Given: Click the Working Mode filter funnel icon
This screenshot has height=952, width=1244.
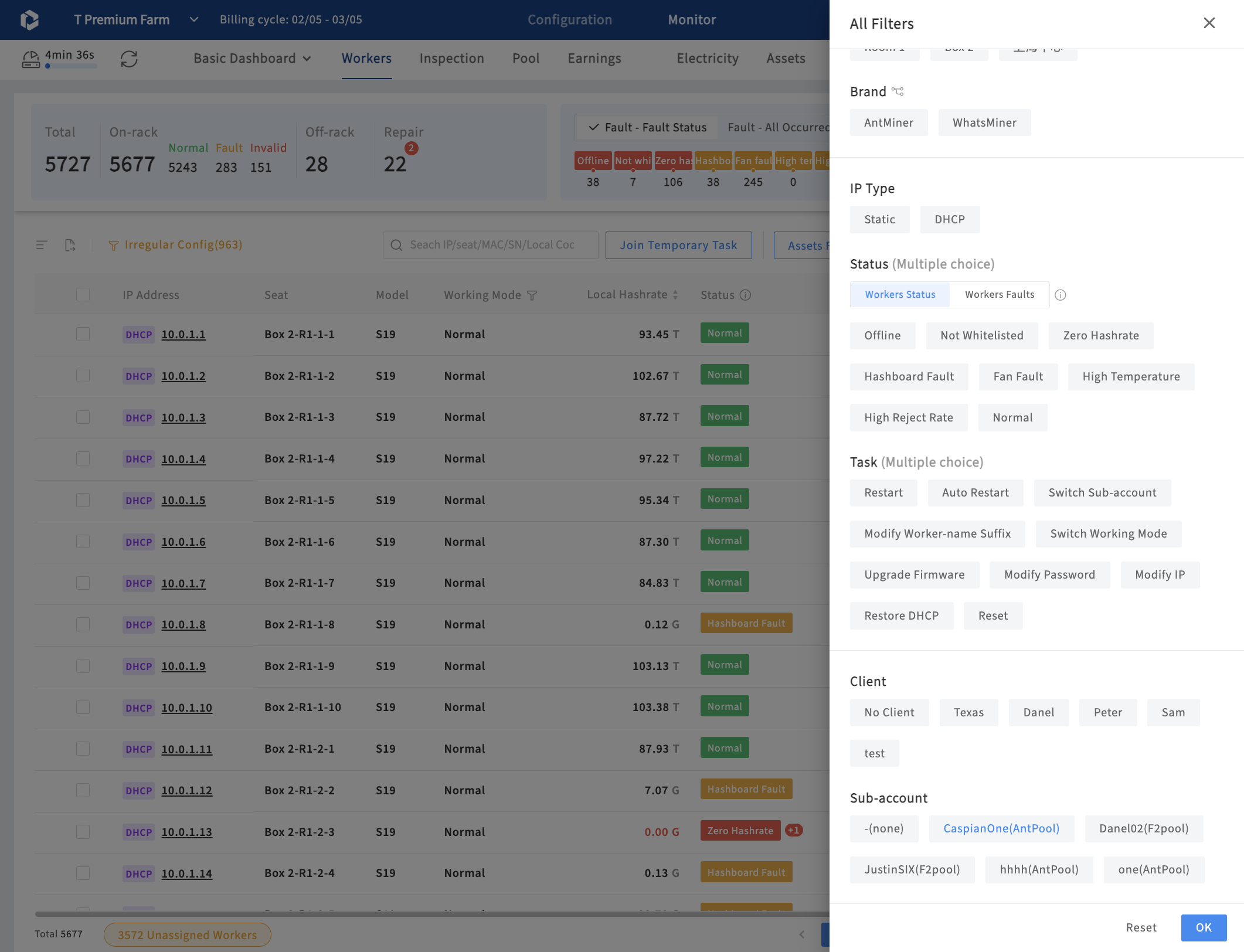Looking at the screenshot, I should 532,295.
